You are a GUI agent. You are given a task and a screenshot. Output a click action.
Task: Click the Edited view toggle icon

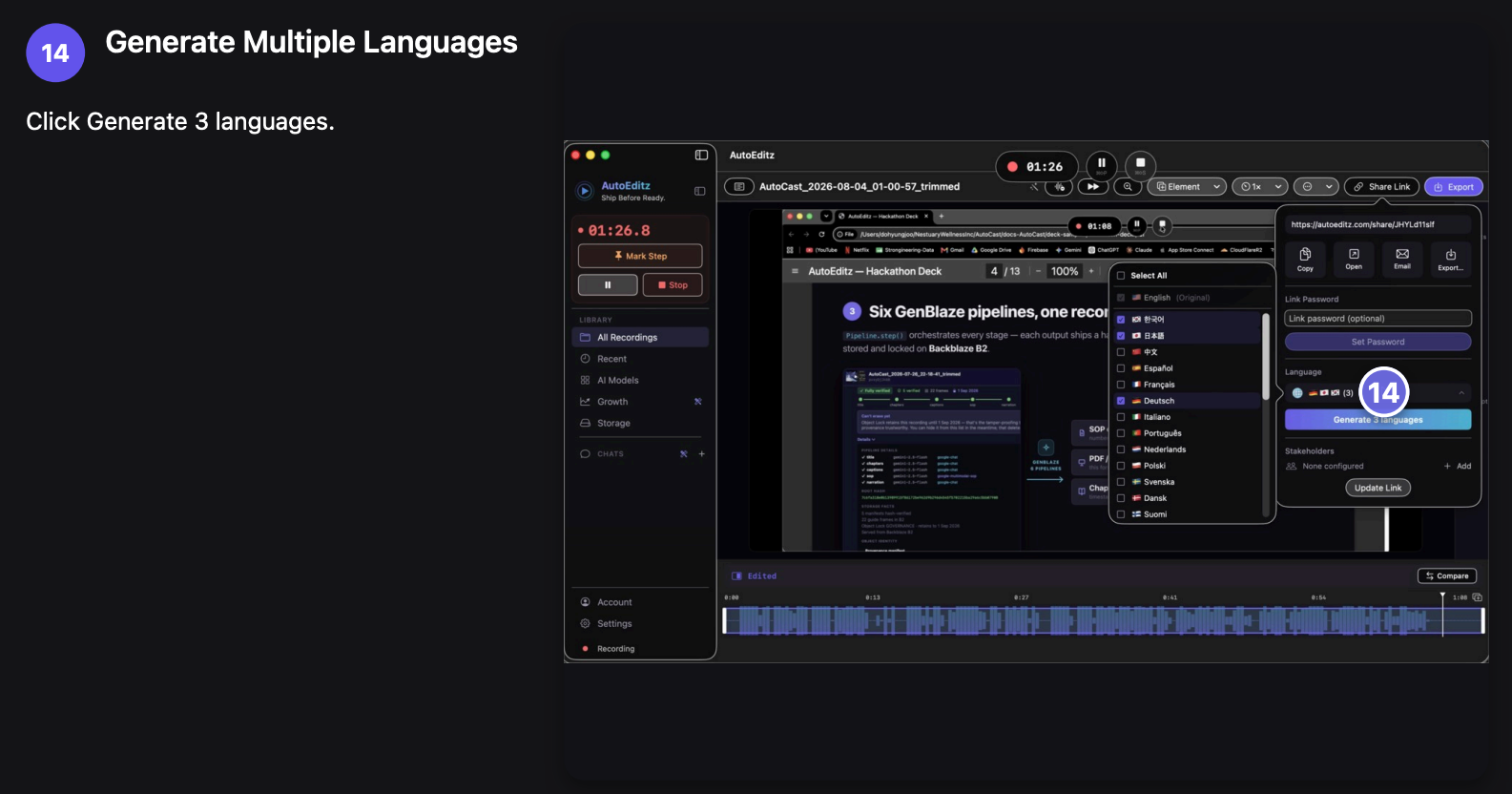736,576
